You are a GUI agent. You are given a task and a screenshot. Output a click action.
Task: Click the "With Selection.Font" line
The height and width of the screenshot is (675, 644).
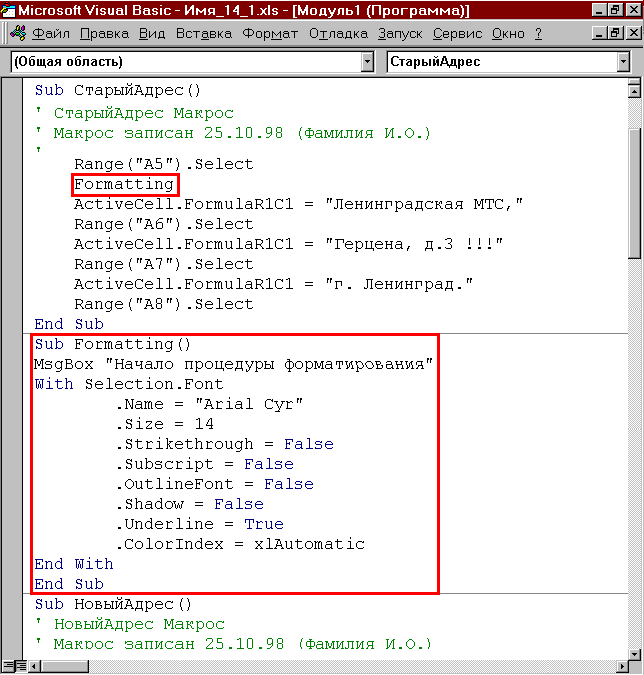[129, 384]
